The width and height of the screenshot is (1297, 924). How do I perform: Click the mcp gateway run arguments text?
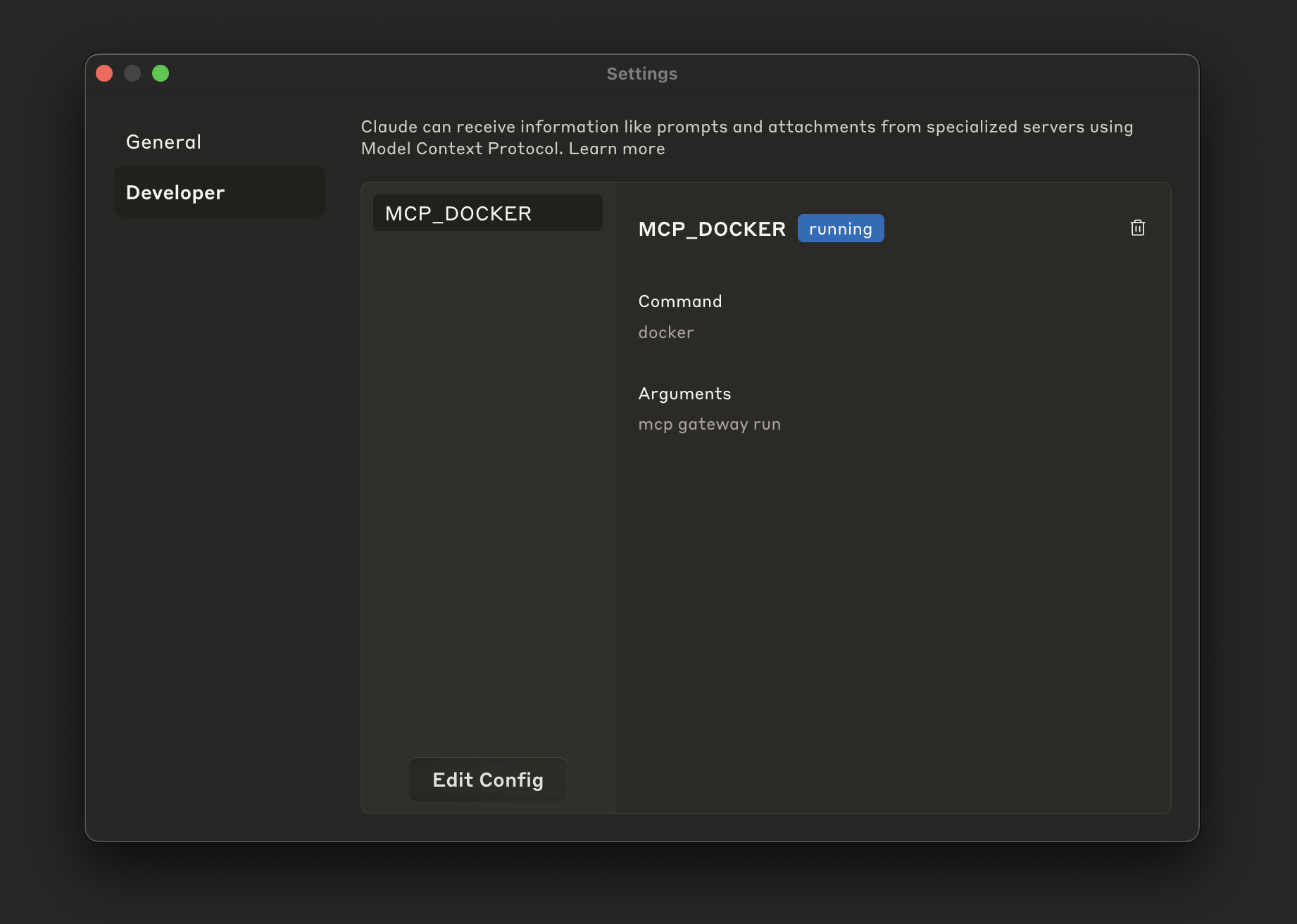click(x=709, y=424)
